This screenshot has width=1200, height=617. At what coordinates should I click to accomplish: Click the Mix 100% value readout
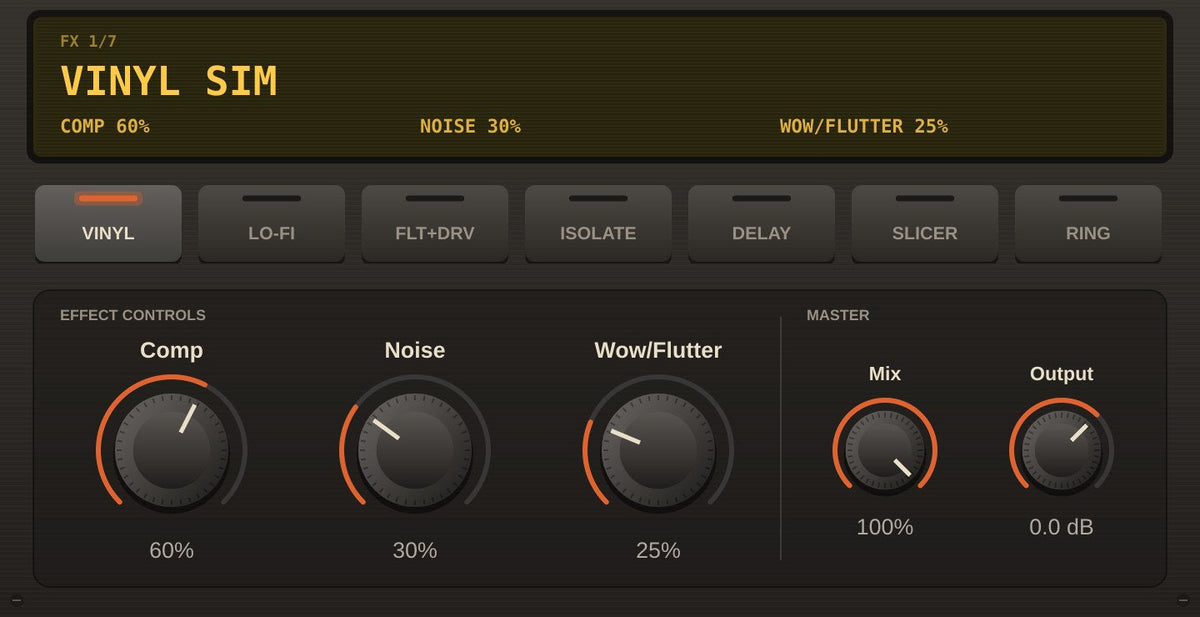pyautogui.click(x=885, y=527)
